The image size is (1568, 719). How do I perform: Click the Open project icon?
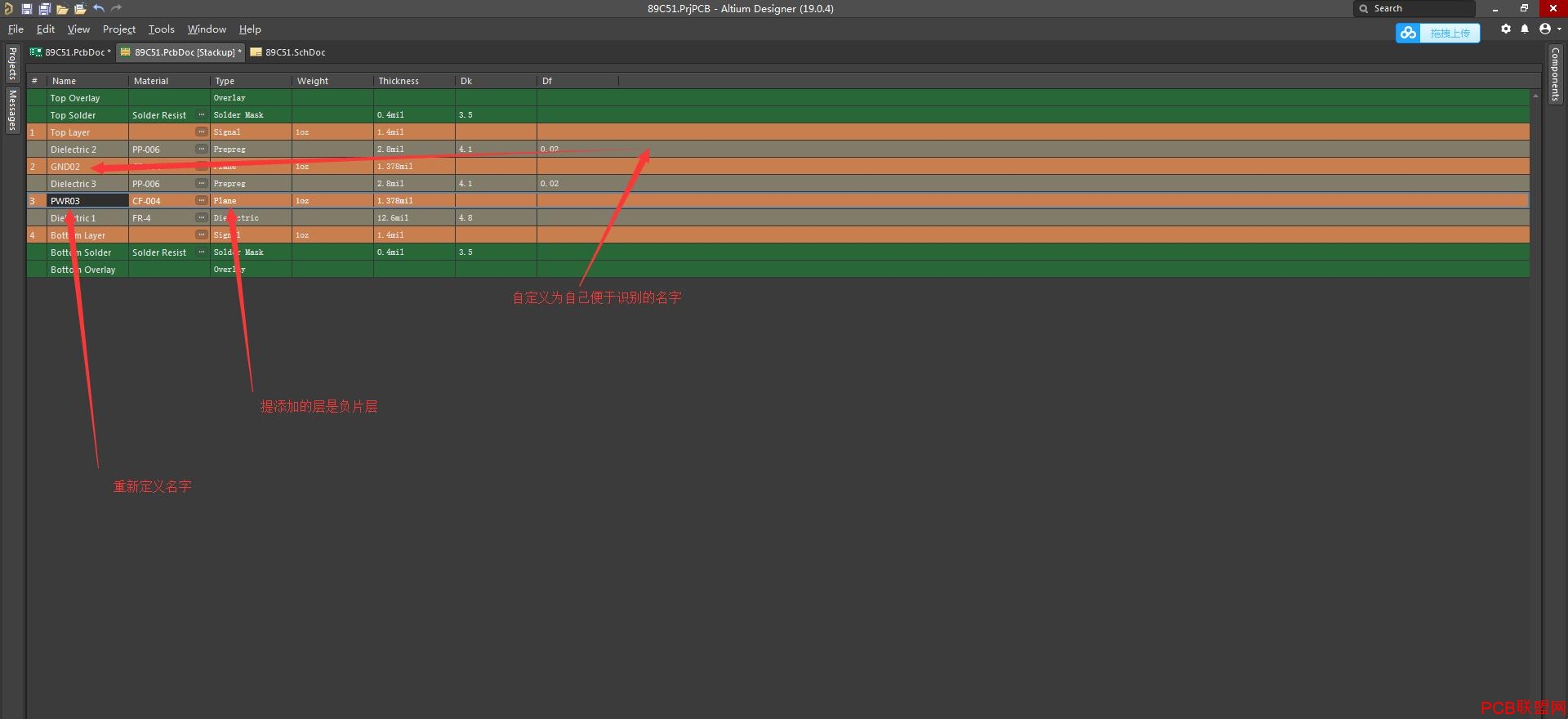tap(80, 8)
